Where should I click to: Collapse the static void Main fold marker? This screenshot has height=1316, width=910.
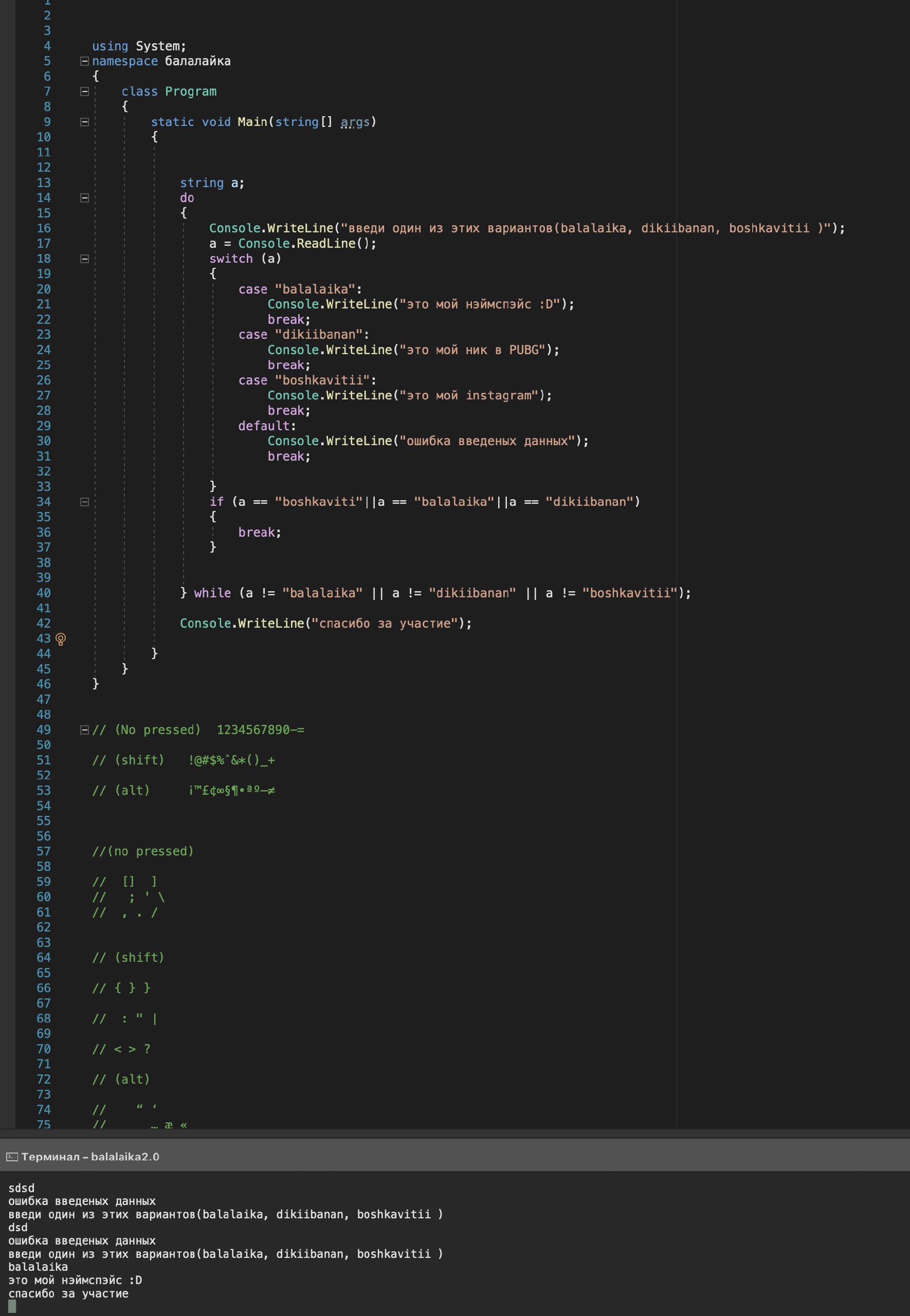84,122
